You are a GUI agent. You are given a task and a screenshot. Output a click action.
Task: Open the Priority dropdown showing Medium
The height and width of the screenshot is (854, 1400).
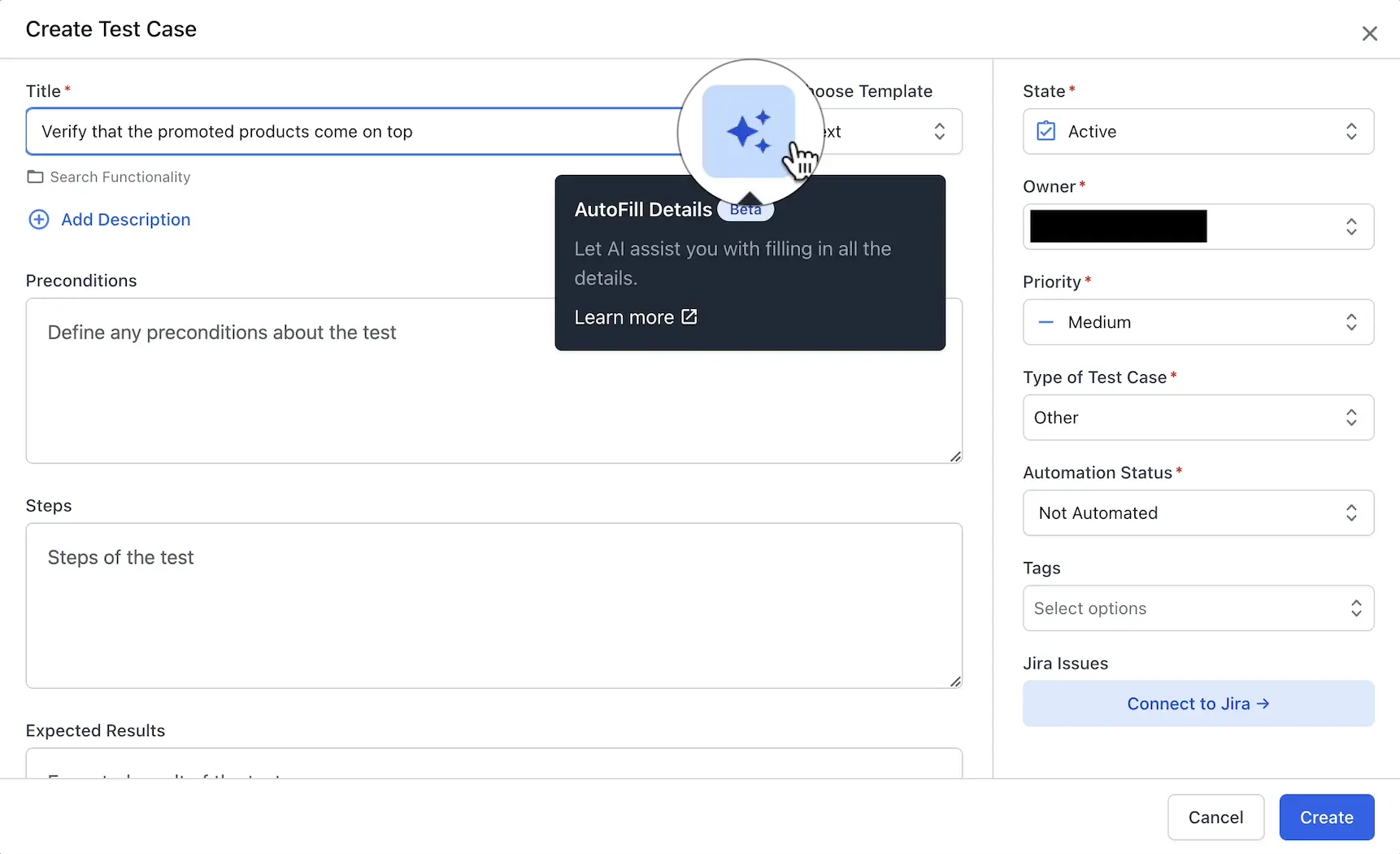click(1198, 323)
